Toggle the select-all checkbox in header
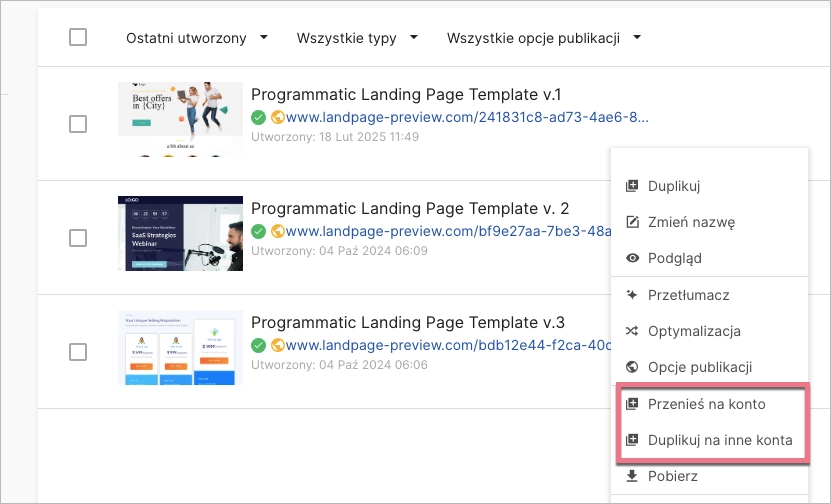831x504 pixels. point(78,38)
